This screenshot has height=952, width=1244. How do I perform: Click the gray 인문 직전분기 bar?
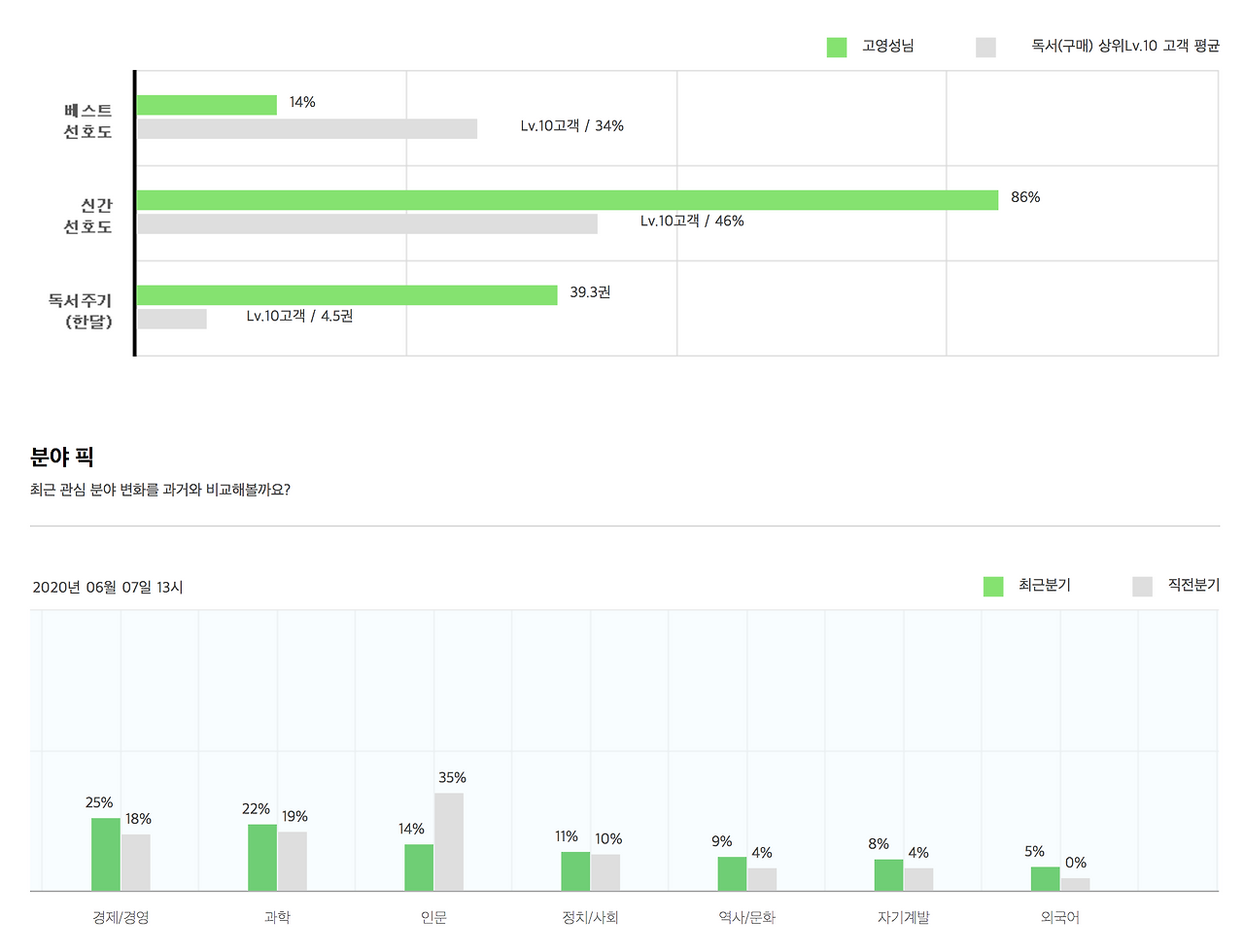point(449,842)
